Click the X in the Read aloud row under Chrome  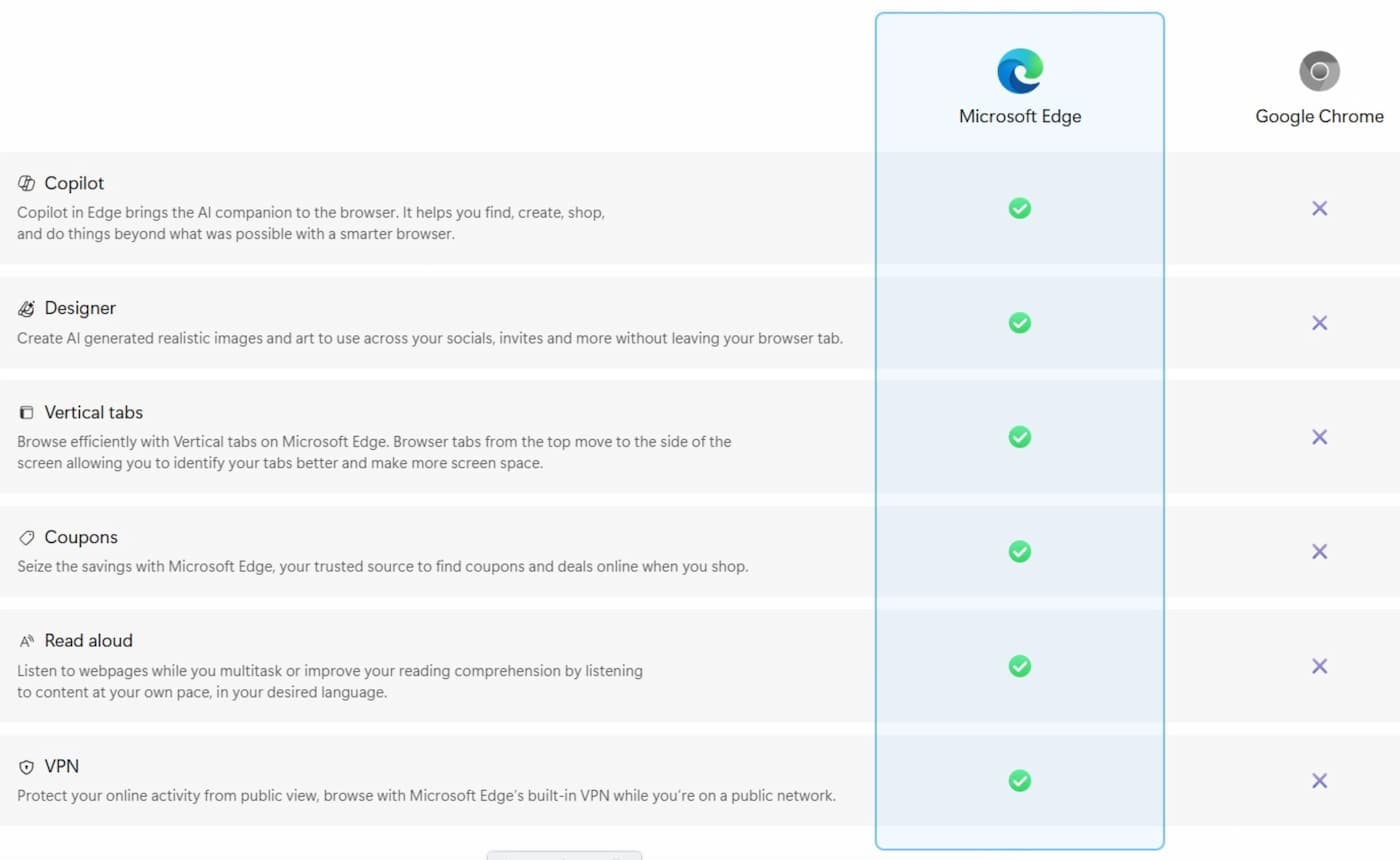click(1318, 666)
